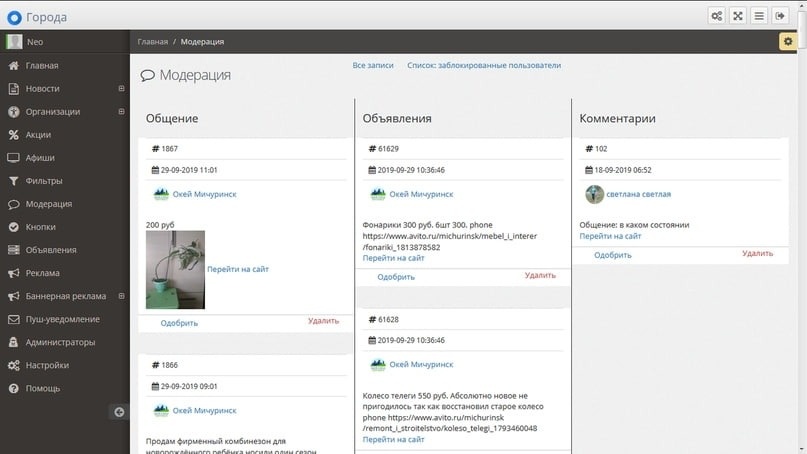Click the 200 руб text in post #1867
The height and width of the screenshot is (454, 807).
coord(160,225)
